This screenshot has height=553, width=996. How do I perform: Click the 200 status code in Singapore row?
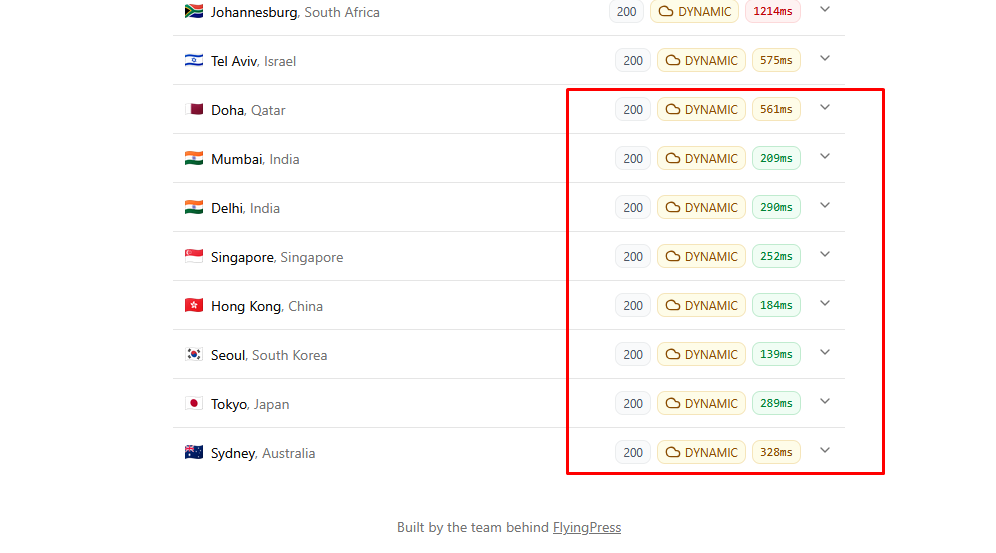(x=633, y=256)
